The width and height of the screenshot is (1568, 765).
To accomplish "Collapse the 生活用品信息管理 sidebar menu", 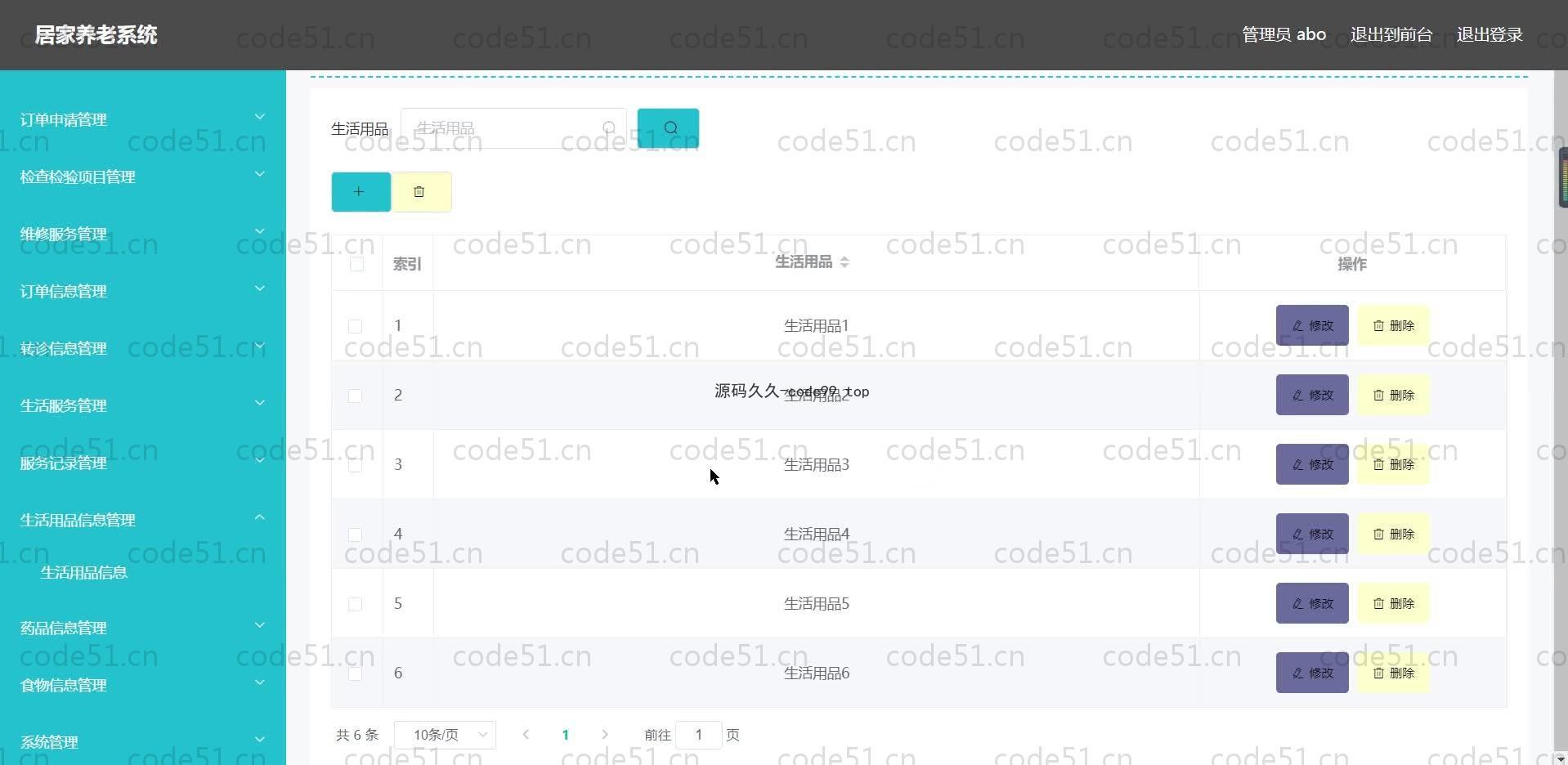I will tap(143, 520).
